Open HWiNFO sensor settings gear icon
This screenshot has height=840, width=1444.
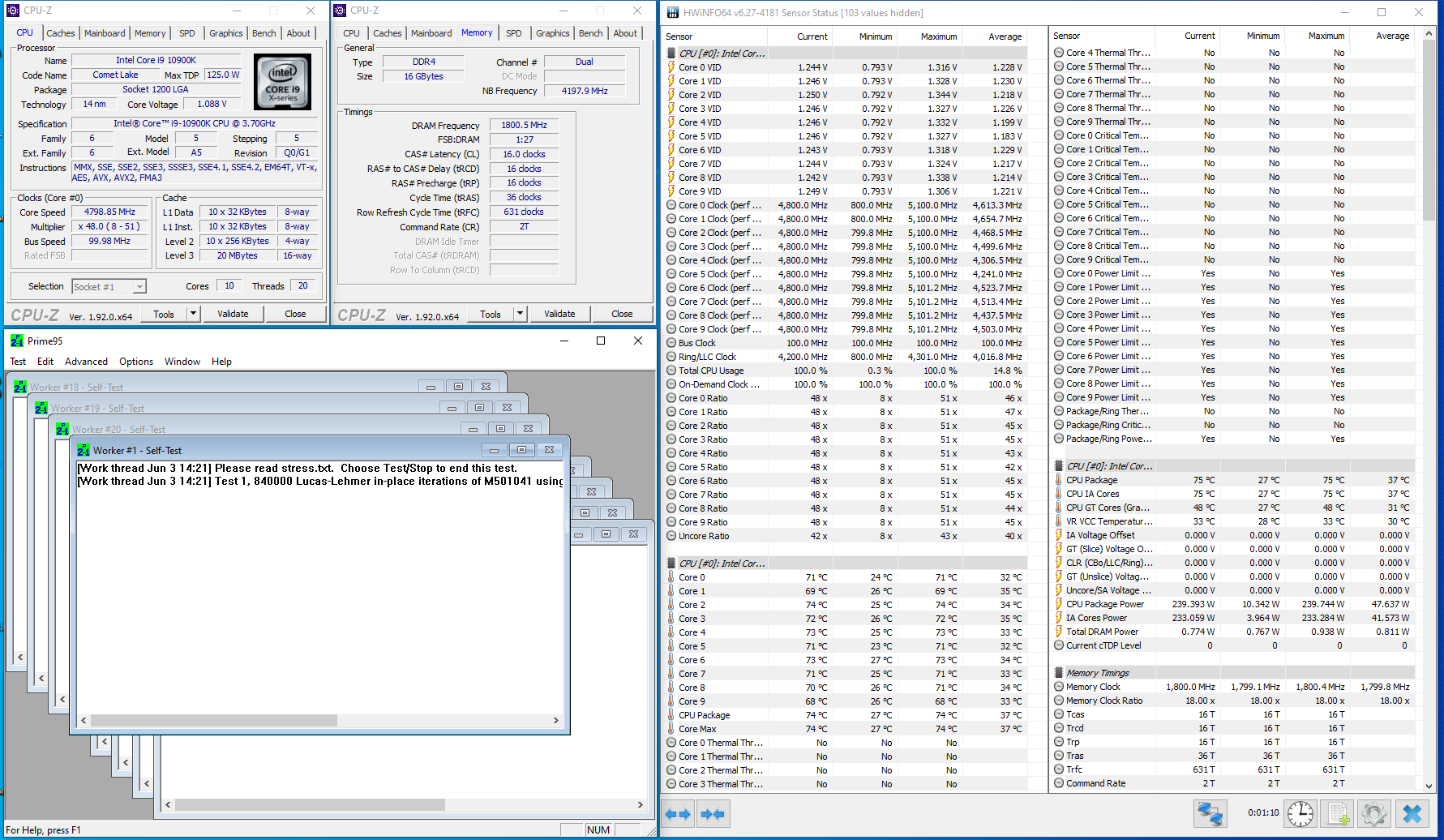pos(1373,813)
